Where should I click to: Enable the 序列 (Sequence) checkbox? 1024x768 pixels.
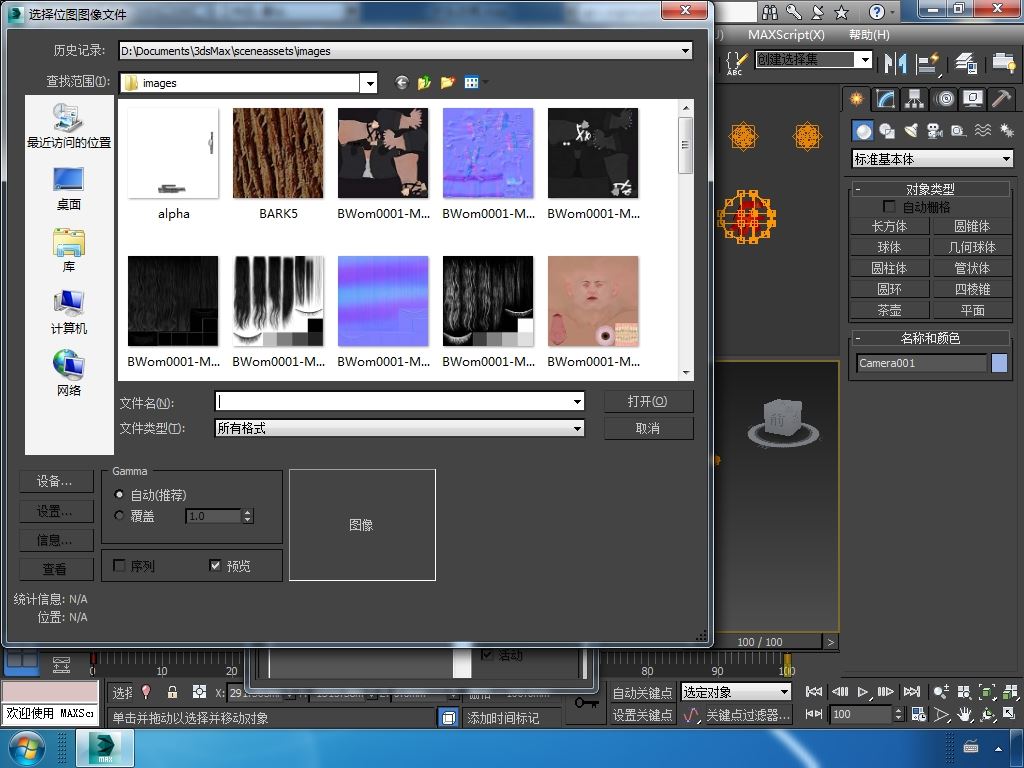pos(120,566)
